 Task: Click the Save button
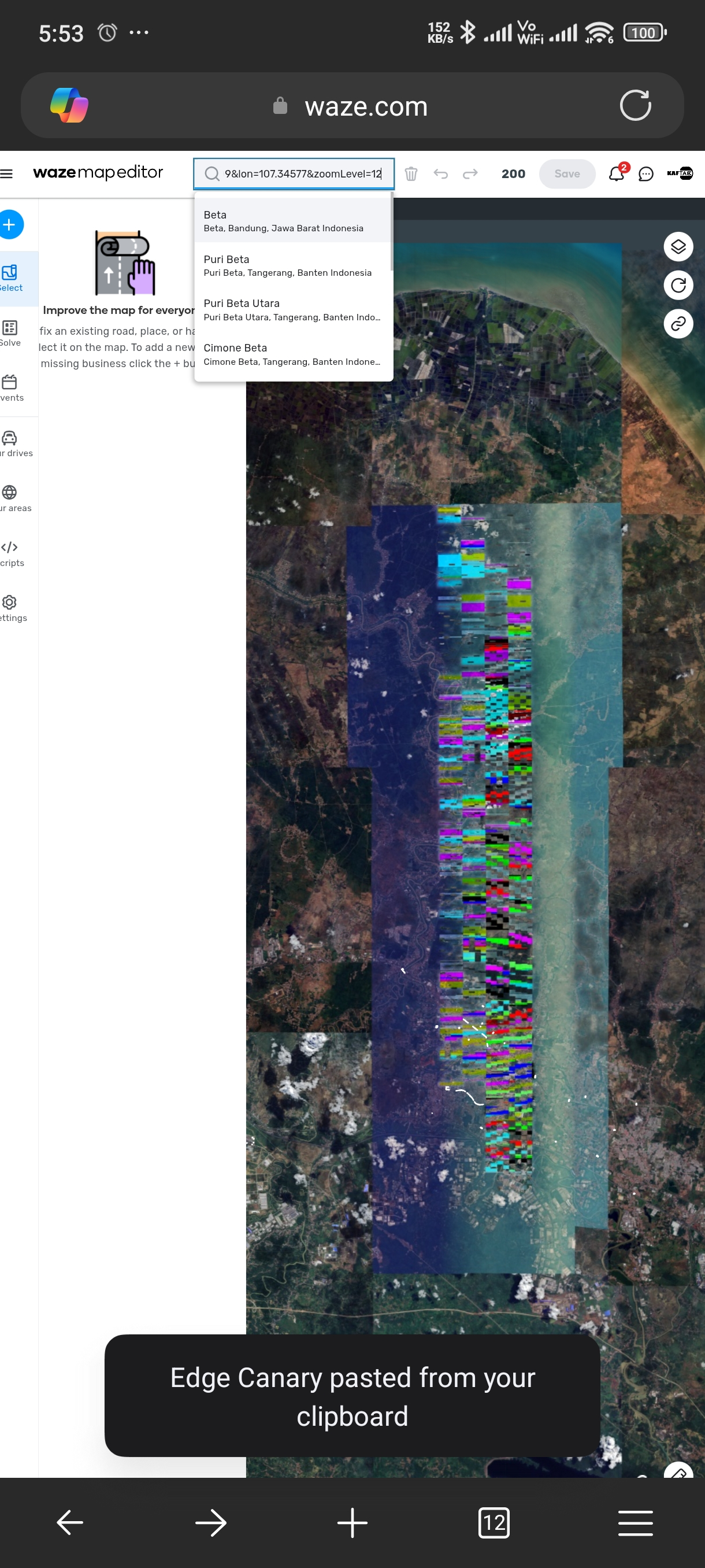tap(566, 174)
